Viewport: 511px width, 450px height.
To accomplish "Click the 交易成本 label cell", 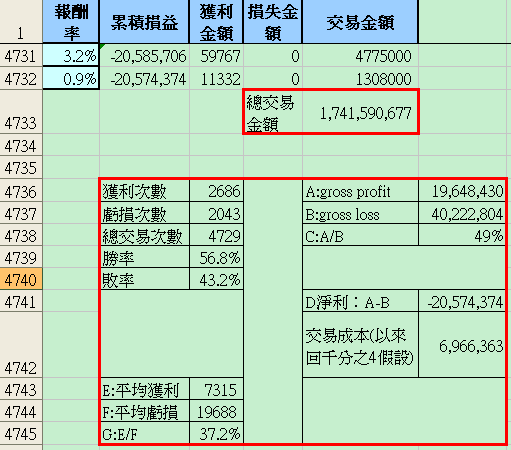I will pyautogui.click(x=360, y=345).
